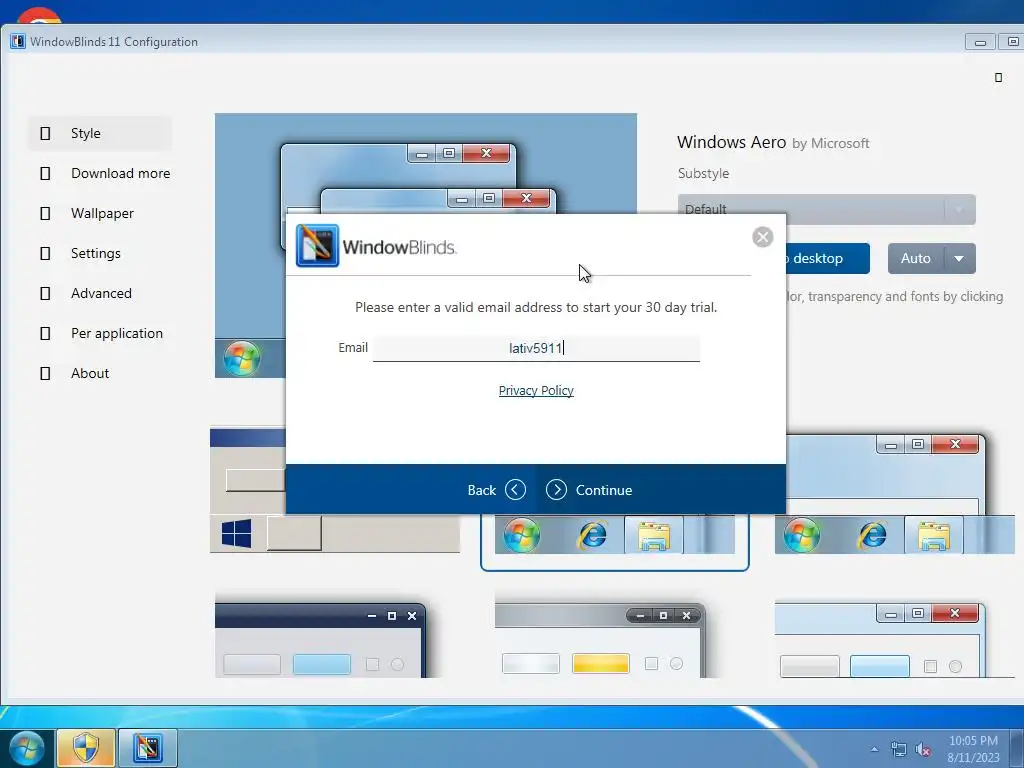Screen dimensions: 1024x768
Task: Click the Back button in dialog
Action: [496, 490]
